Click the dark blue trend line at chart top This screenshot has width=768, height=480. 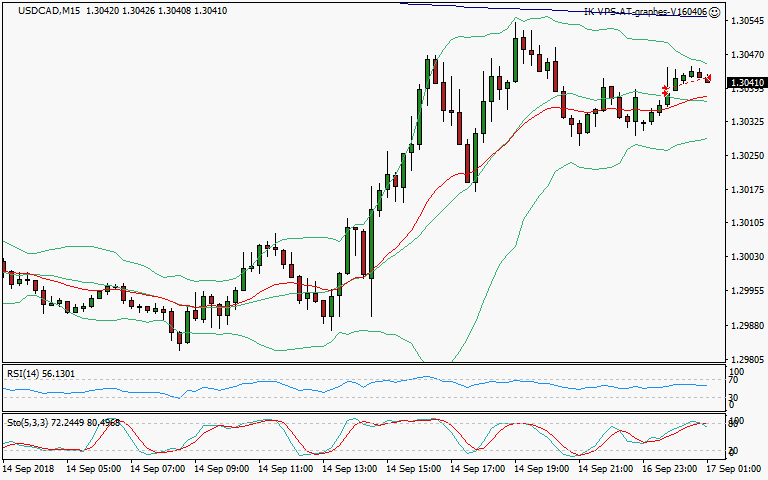500,6
